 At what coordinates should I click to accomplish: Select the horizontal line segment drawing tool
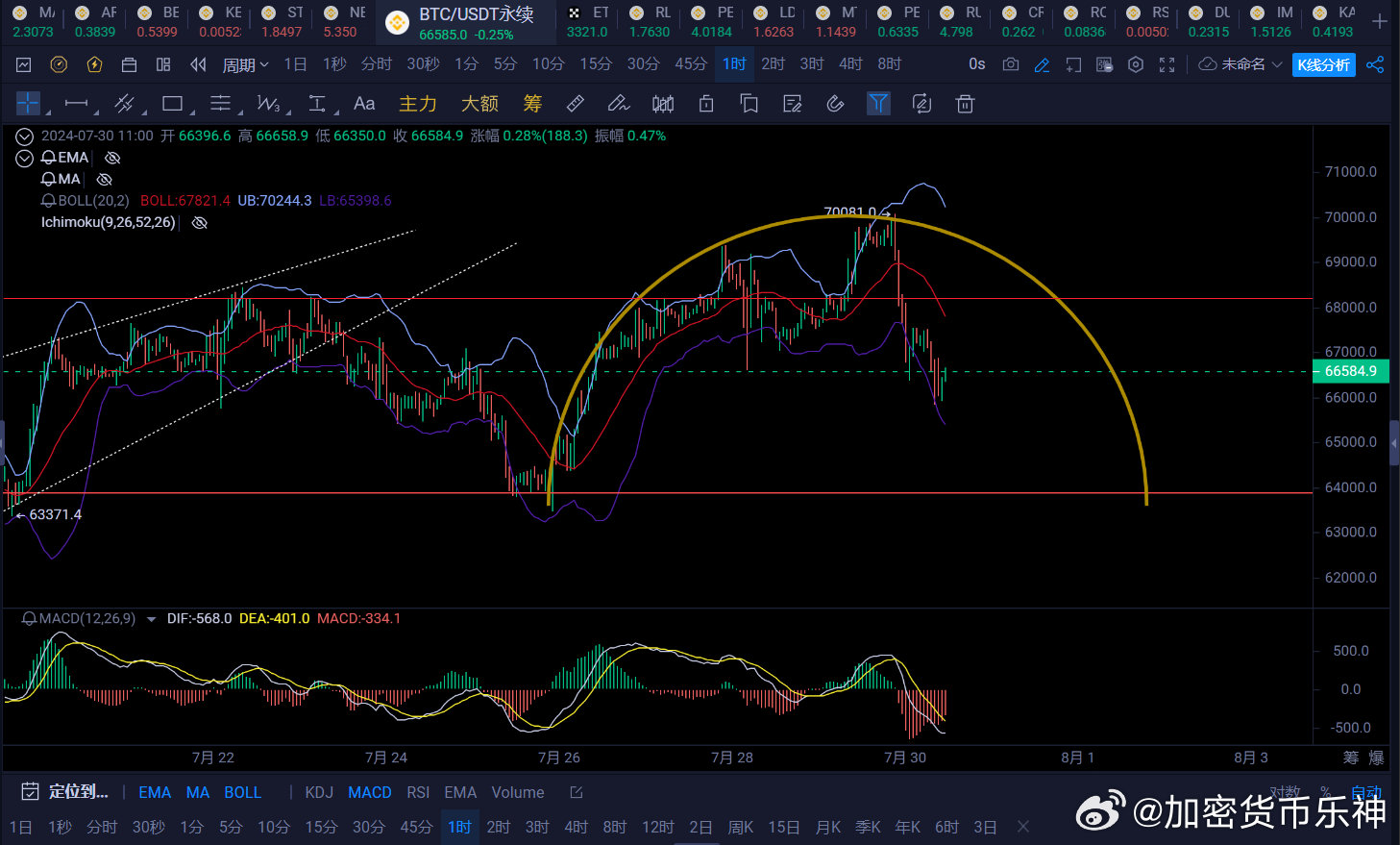76,104
